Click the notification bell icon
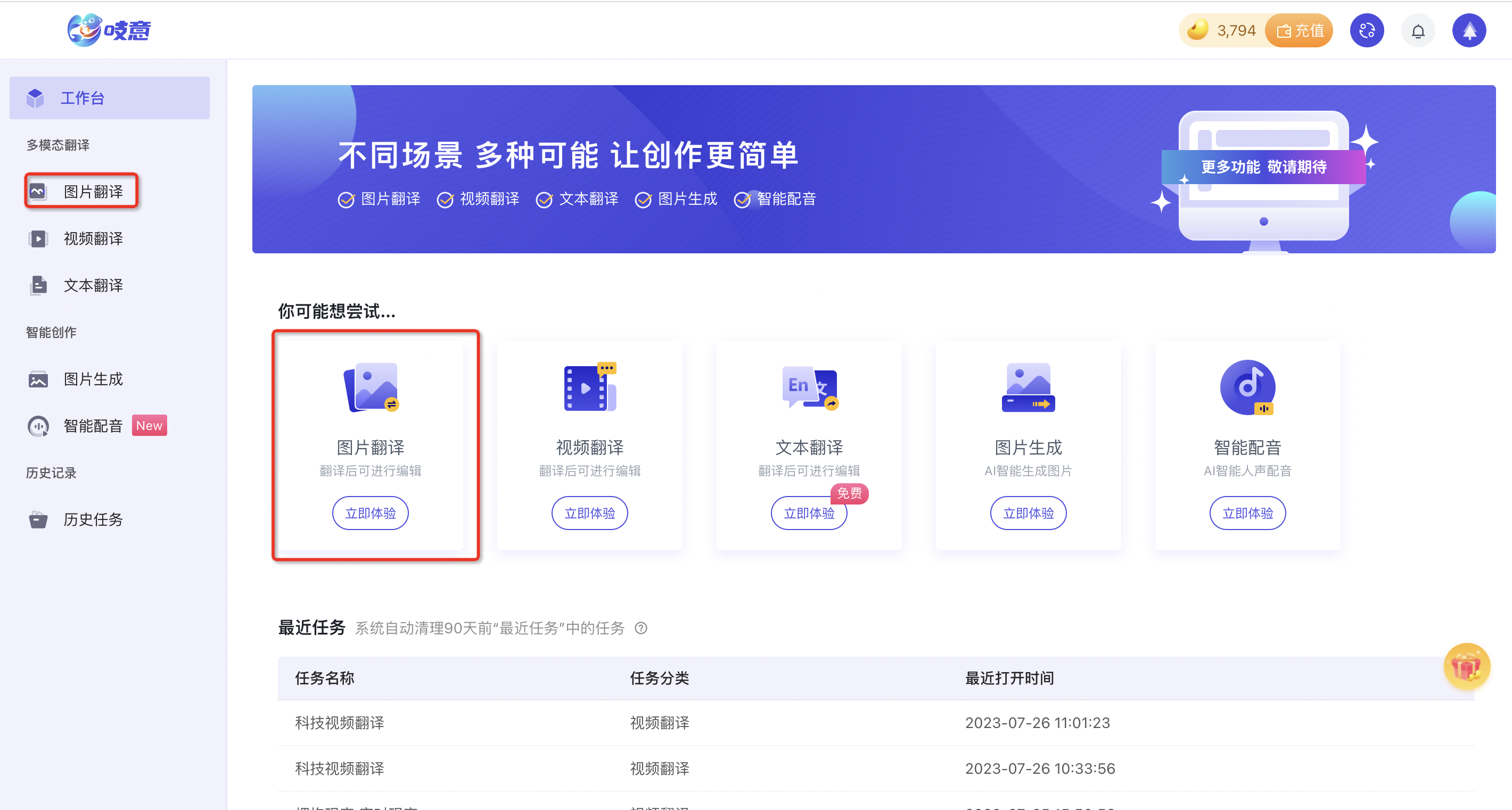The width and height of the screenshot is (1512, 810). (x=1417, y=31)
